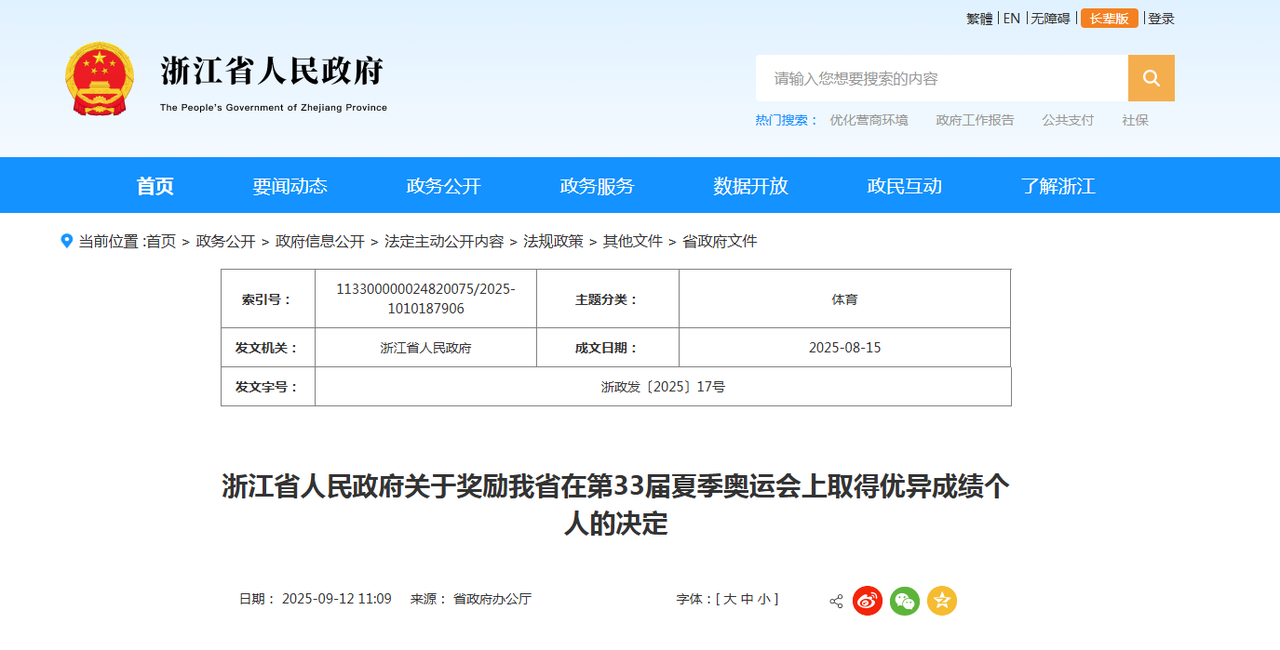The image size is (1280, 650).
Task: Enable 无障碍 accessibility mode
Action: click(1050, 18)
